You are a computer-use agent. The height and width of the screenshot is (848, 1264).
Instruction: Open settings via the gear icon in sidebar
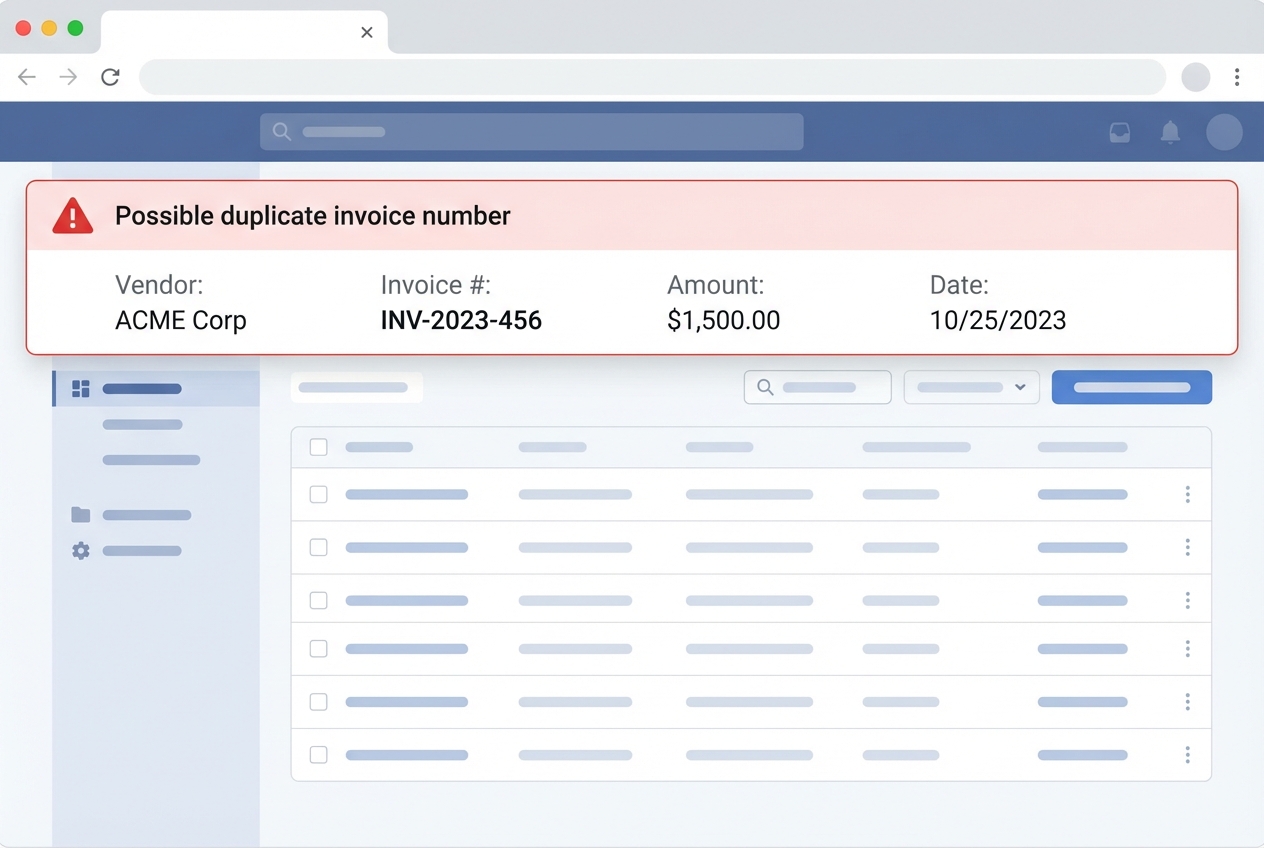tap(80, 550)
